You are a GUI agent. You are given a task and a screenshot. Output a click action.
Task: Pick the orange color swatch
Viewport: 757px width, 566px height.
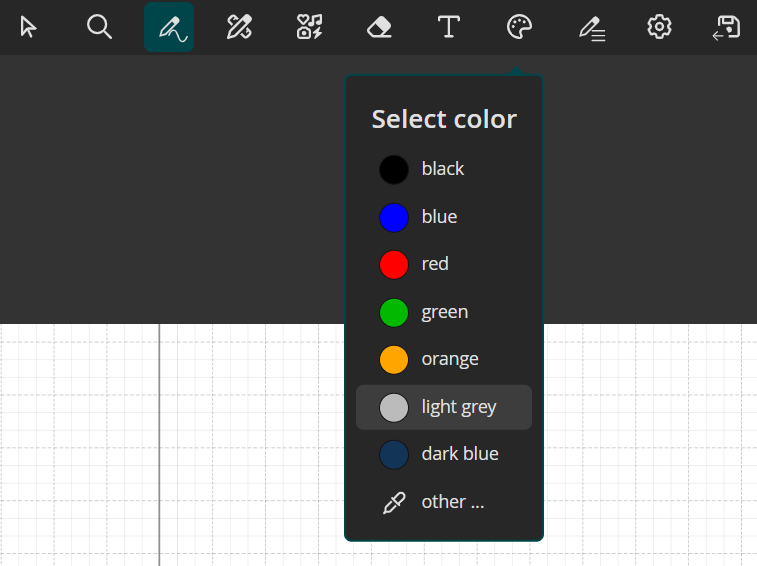coord(394,359)
